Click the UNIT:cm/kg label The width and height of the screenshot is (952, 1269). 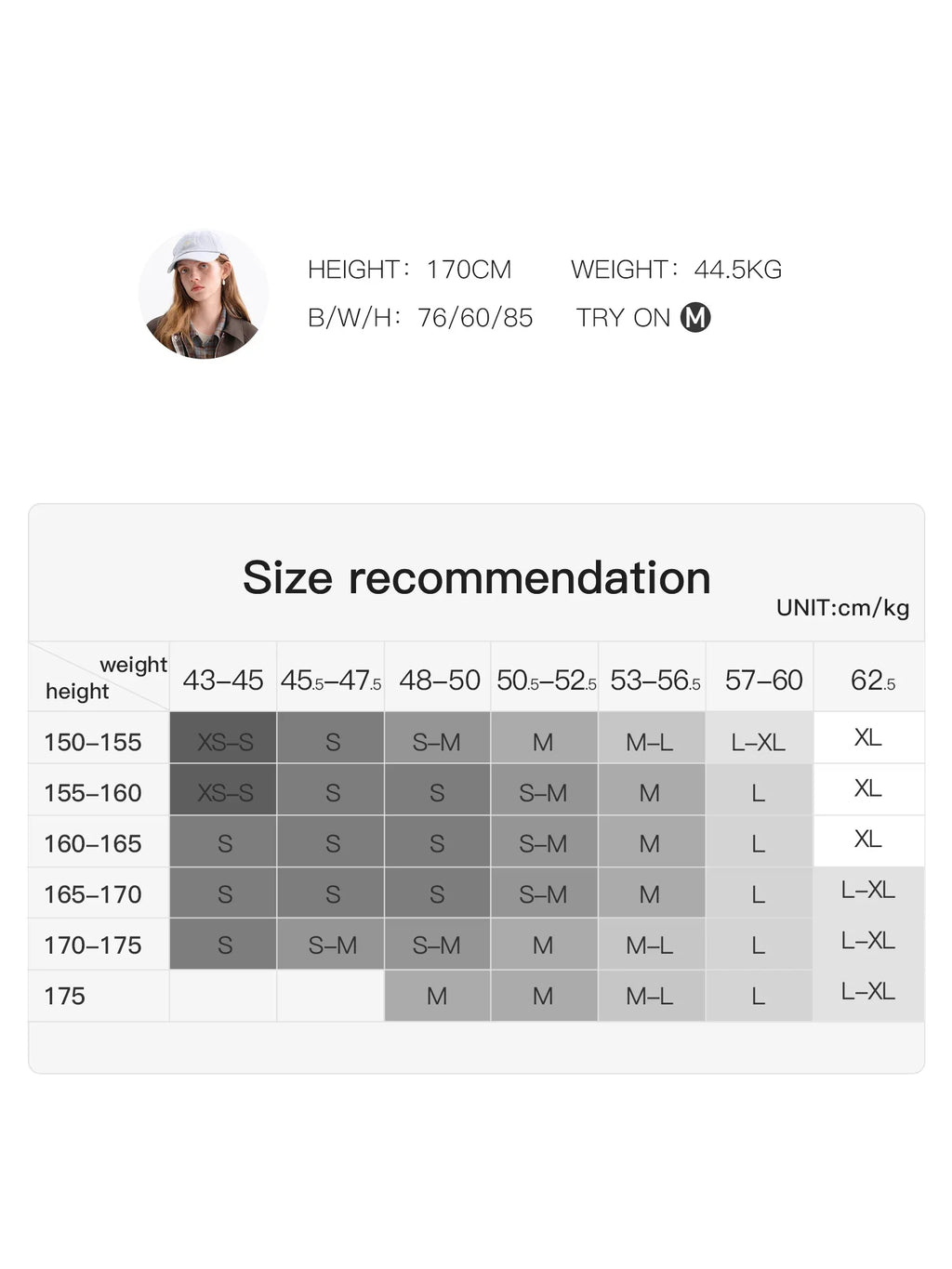tap(843, 608)
